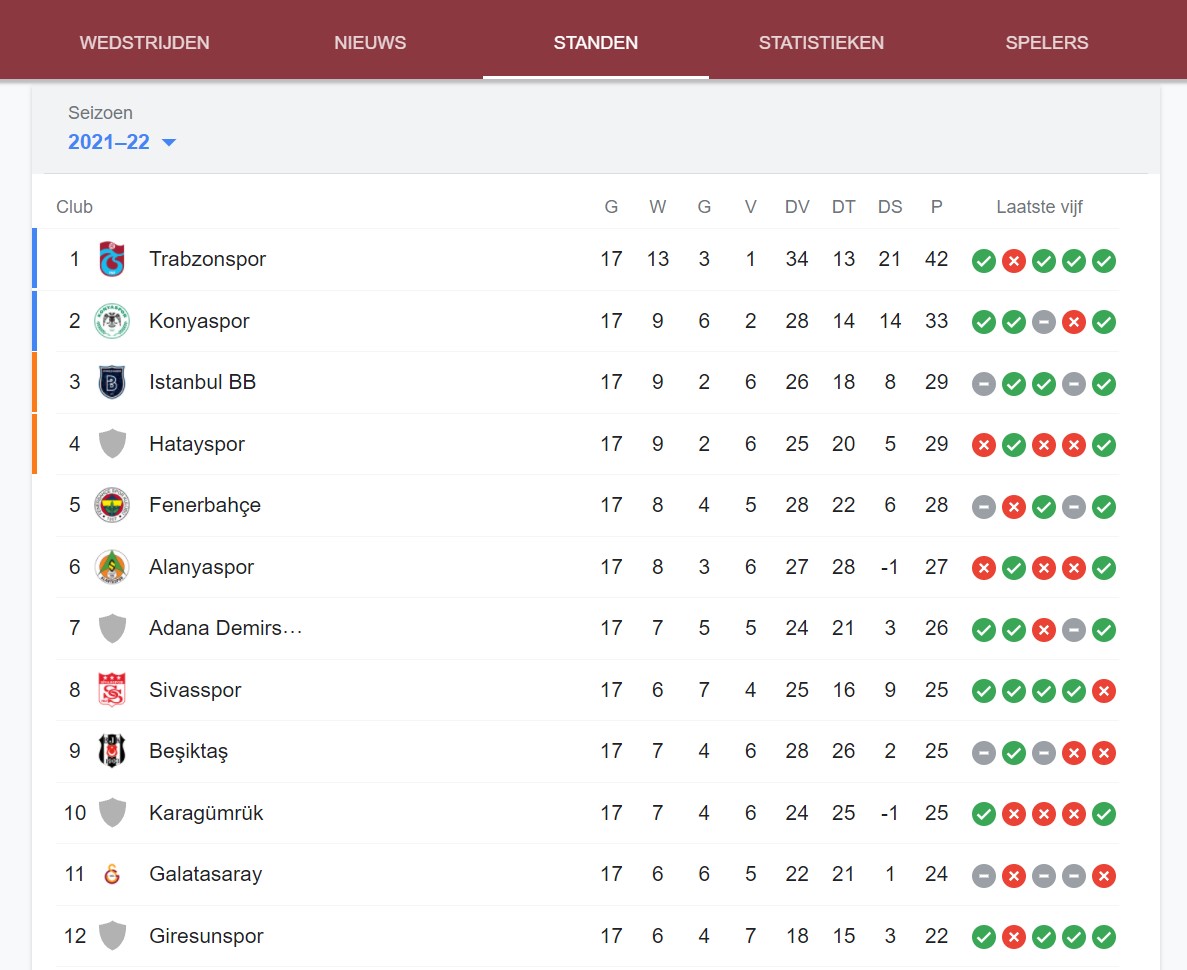The image size is (1187, 970).
Task: Click the Fenerbahçe club crest
Action: pyautogui.click(x=112, y=505)
